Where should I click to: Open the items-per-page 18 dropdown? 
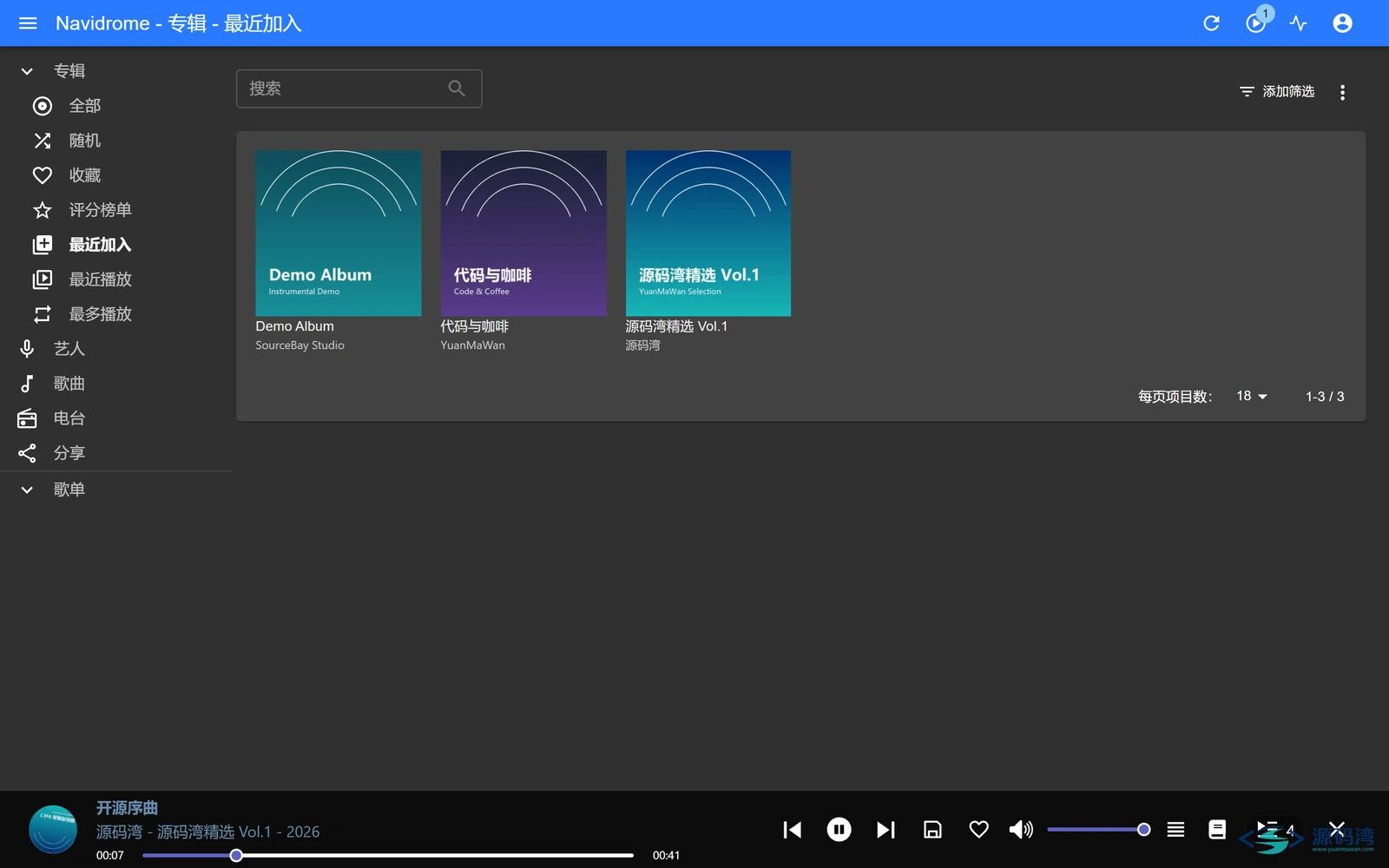(x=1251, y=397)
